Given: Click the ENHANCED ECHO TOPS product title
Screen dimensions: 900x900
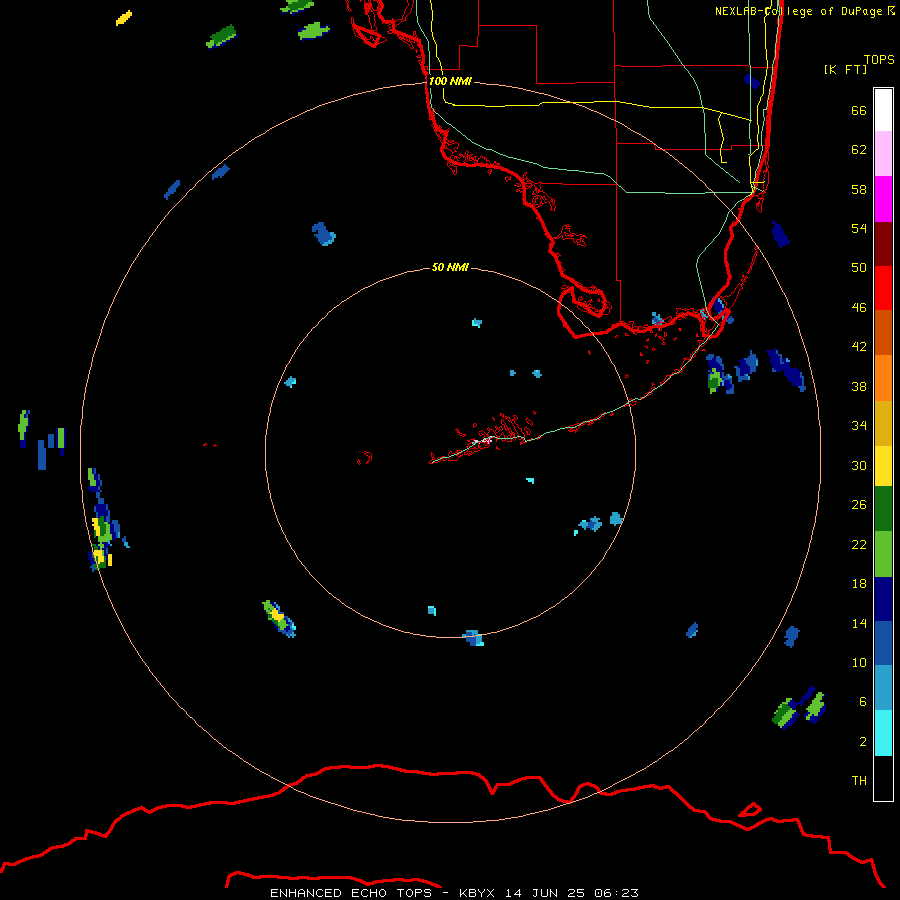Looking at the screenshot, I should (351, 893).
